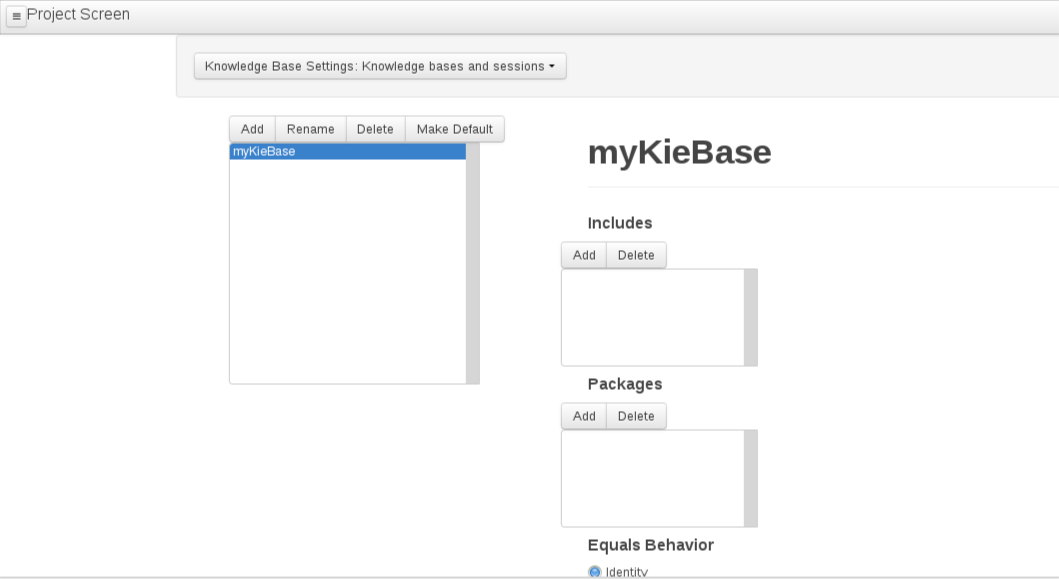Open the hamburger menu icon beside Project Screen

point(16,16)
